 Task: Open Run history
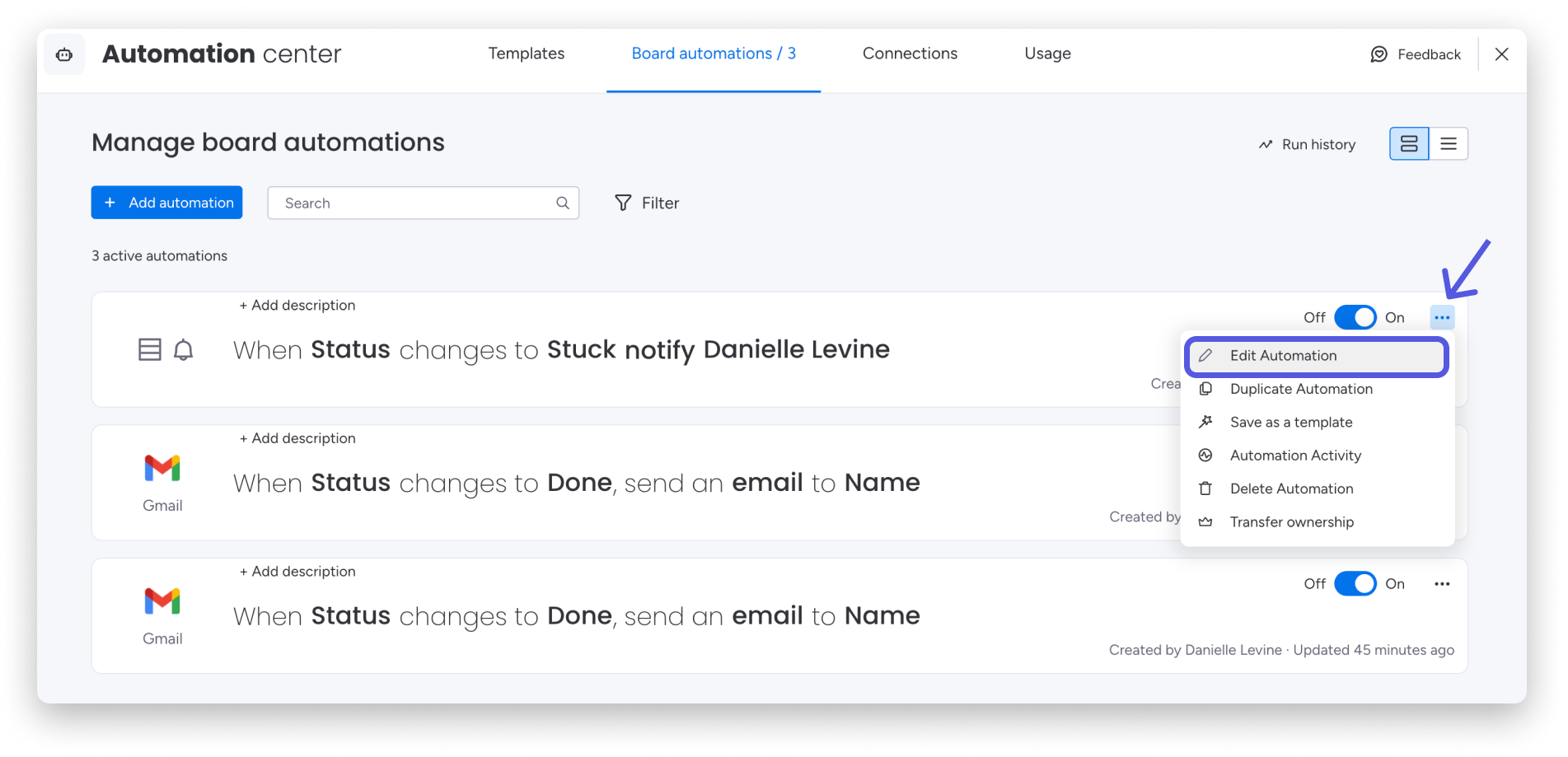point(1307,144)
